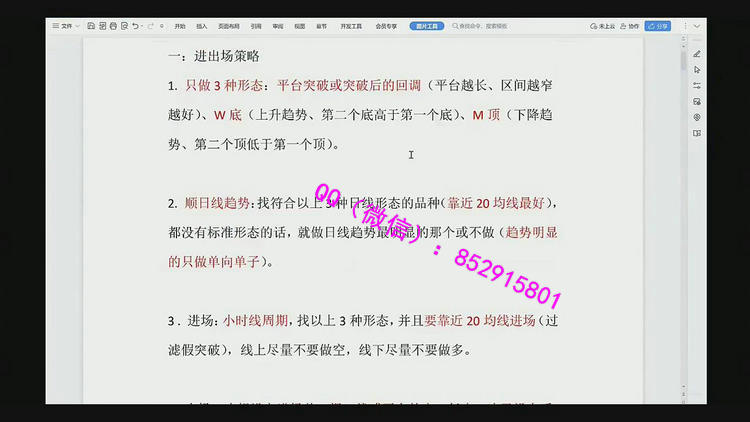Collapse the ribbon with the chevron arrow
Viewport: 750px width, 422px height.
[698, 25]
